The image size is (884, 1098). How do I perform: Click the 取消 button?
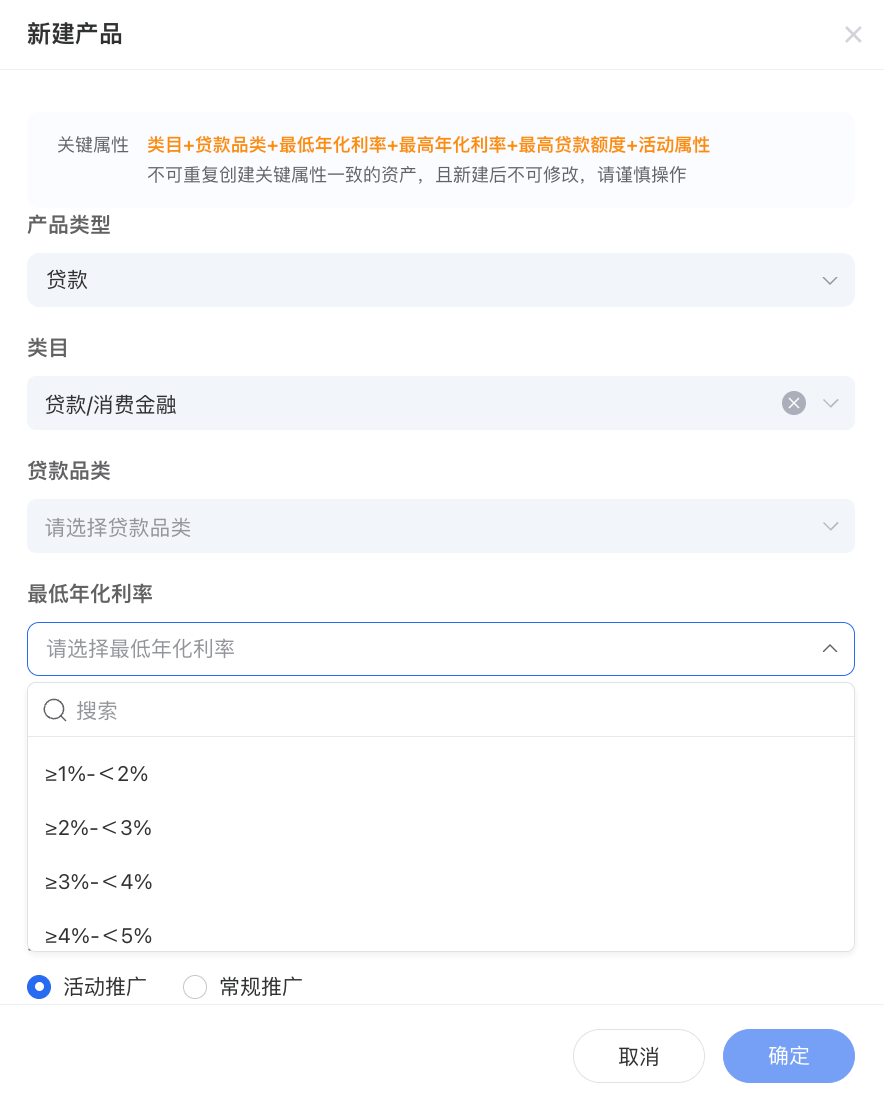tap(639, 1056)
